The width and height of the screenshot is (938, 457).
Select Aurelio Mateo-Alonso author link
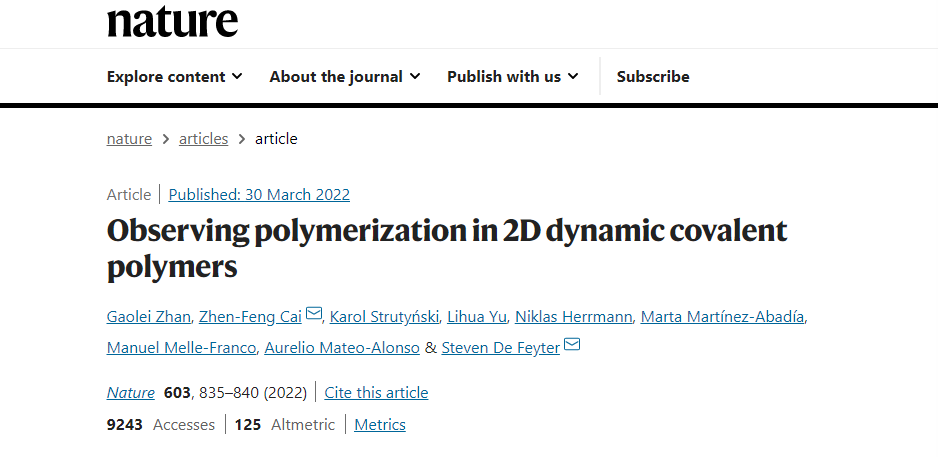(x=342, y=348)
